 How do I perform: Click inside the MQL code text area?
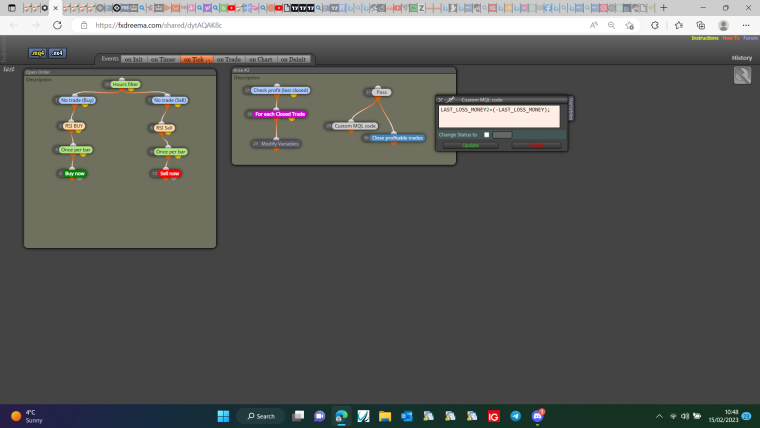point(499,117)
